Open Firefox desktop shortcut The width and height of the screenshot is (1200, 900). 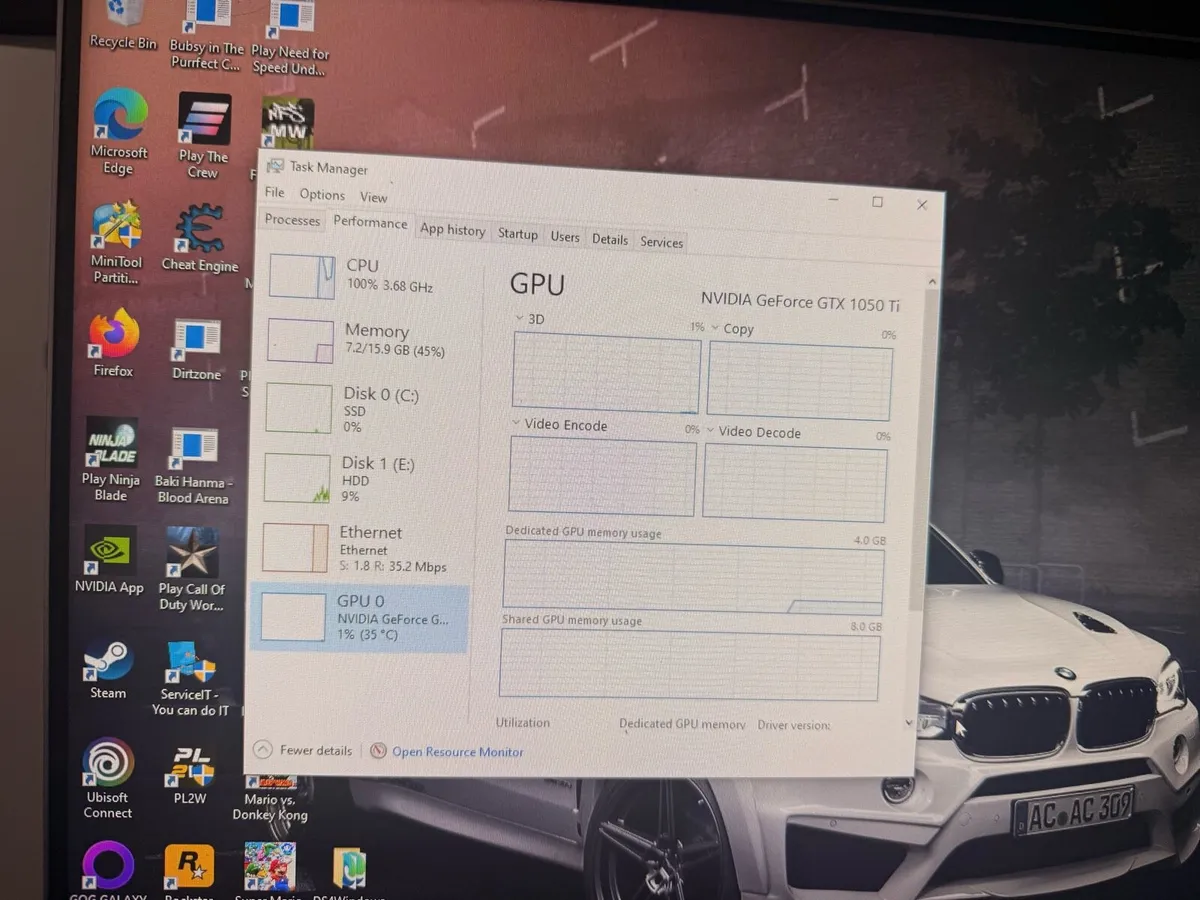pyautogui.click(x=113, y=343)
